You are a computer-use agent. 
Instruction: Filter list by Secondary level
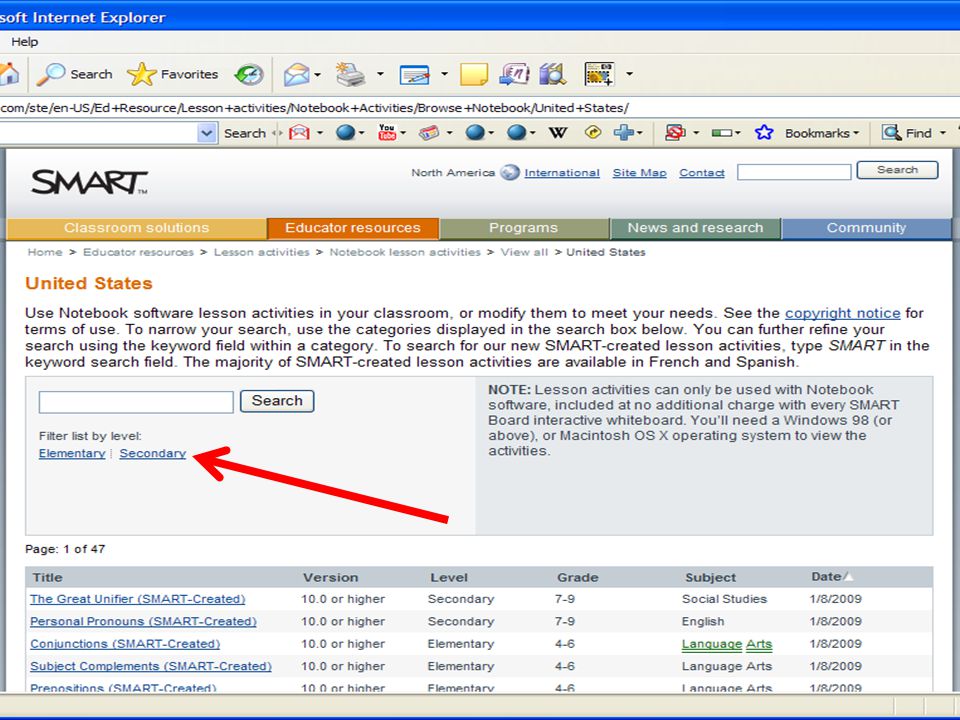[x=152, y=454]
